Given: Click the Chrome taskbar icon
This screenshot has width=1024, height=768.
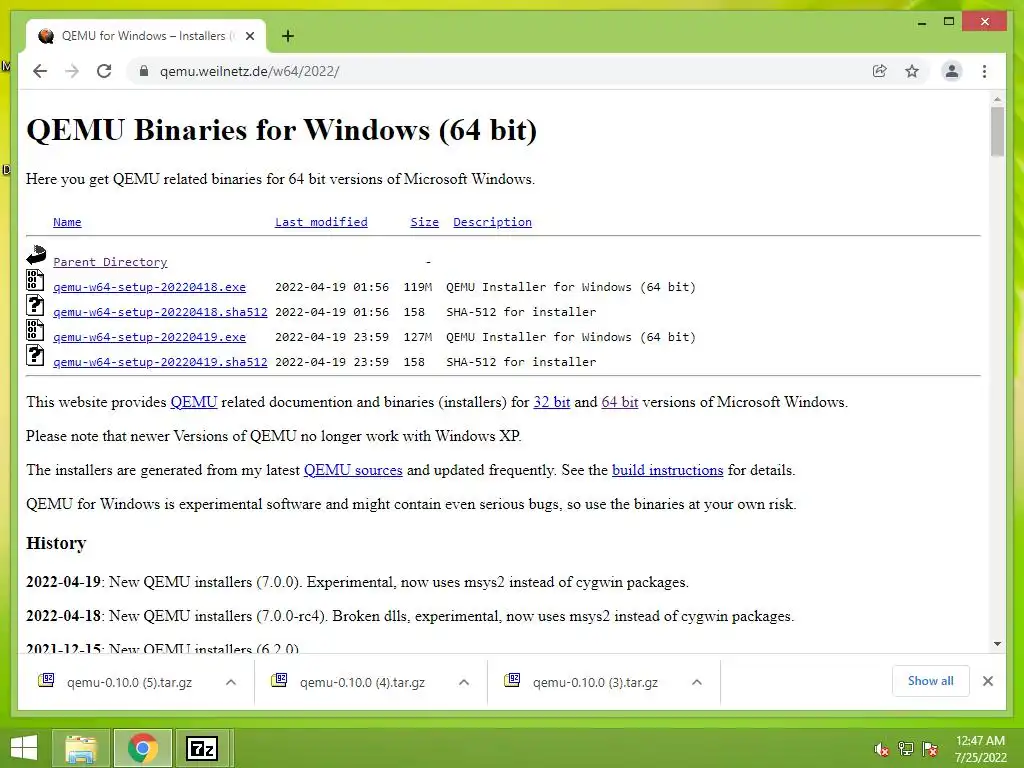Looking at the screenshot, I should (x=142, y=748).
